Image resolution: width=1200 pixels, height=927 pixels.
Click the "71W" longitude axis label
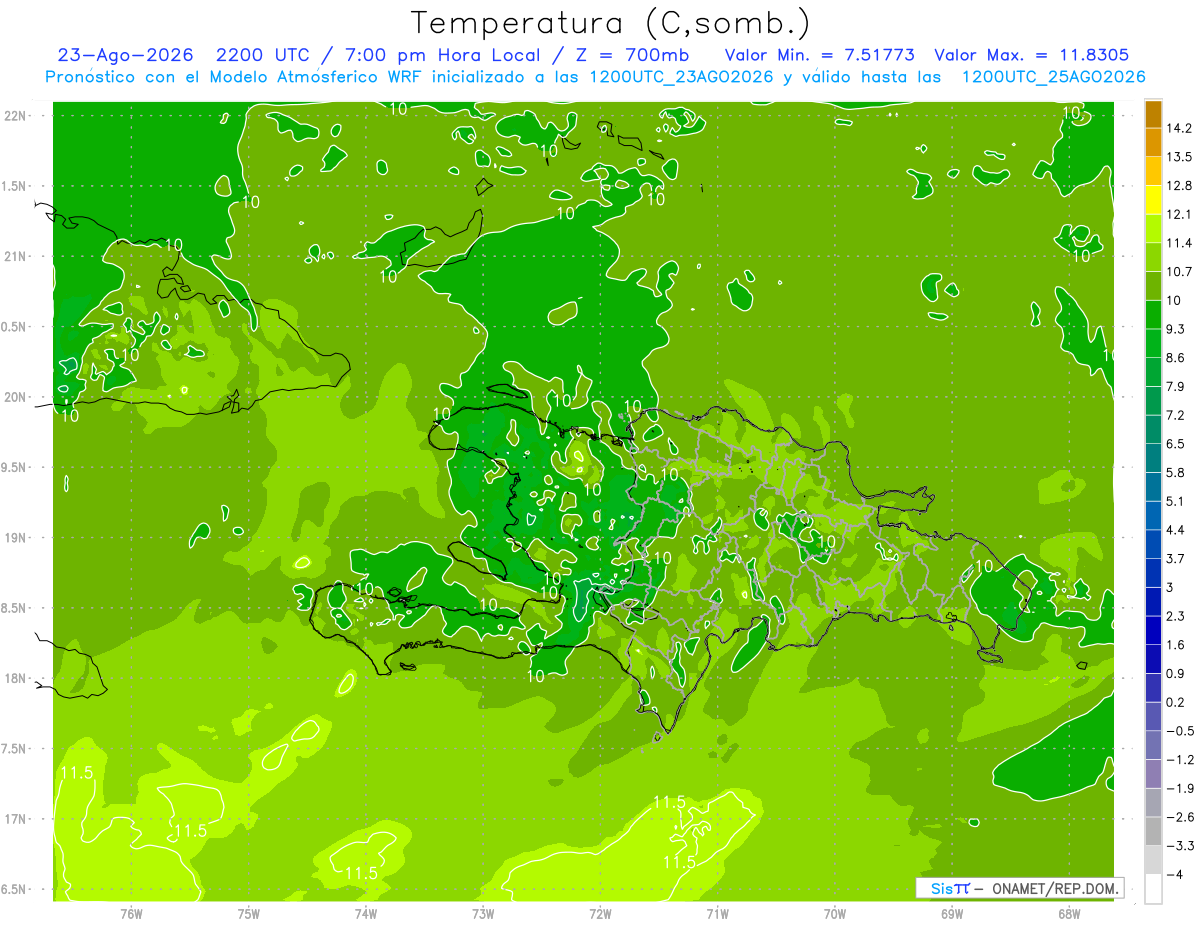pos(717,914)
